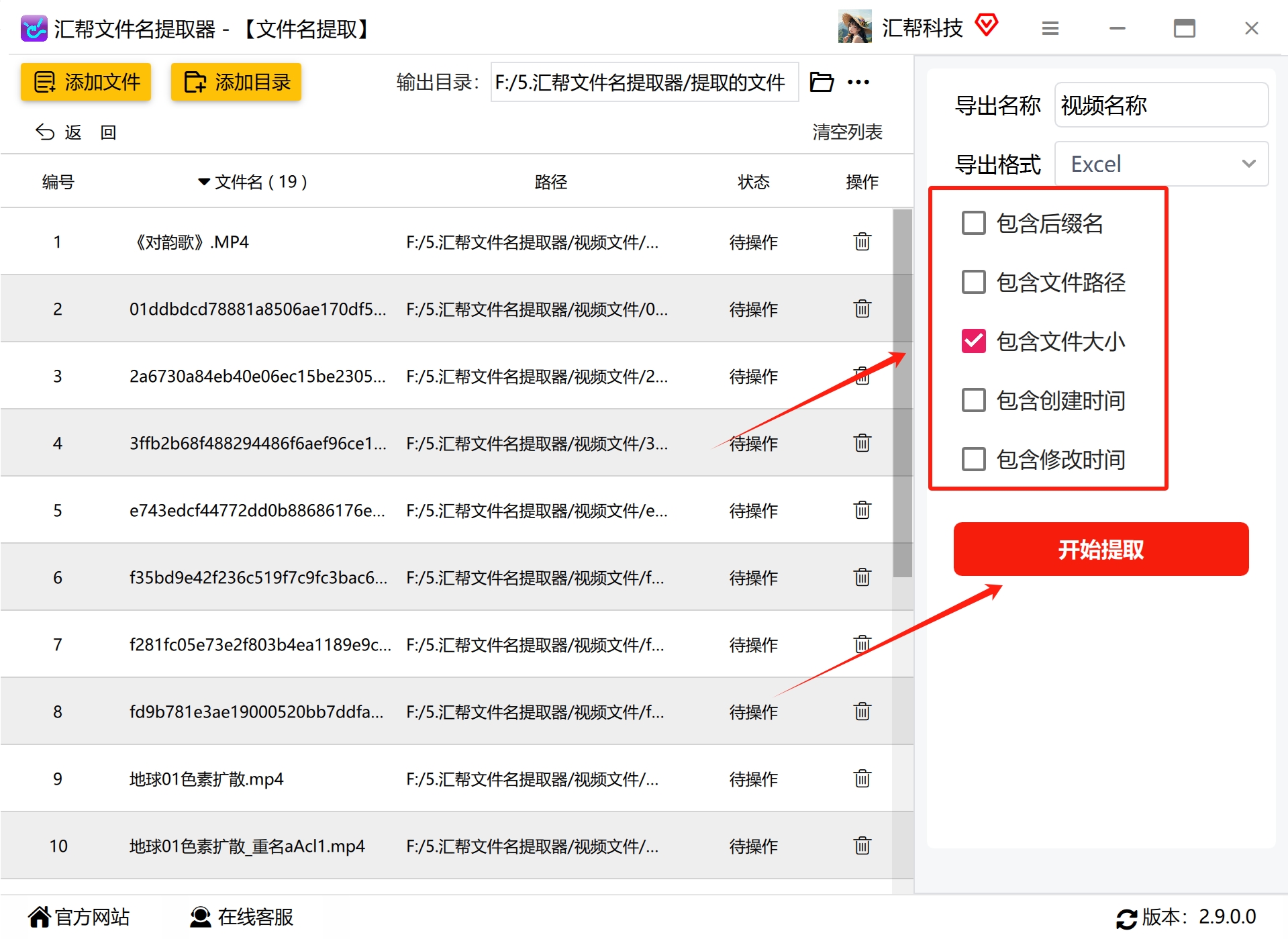Start extraction with 开始提取 button
The width and height of the screenshot is (1288, 939).
1101,549
